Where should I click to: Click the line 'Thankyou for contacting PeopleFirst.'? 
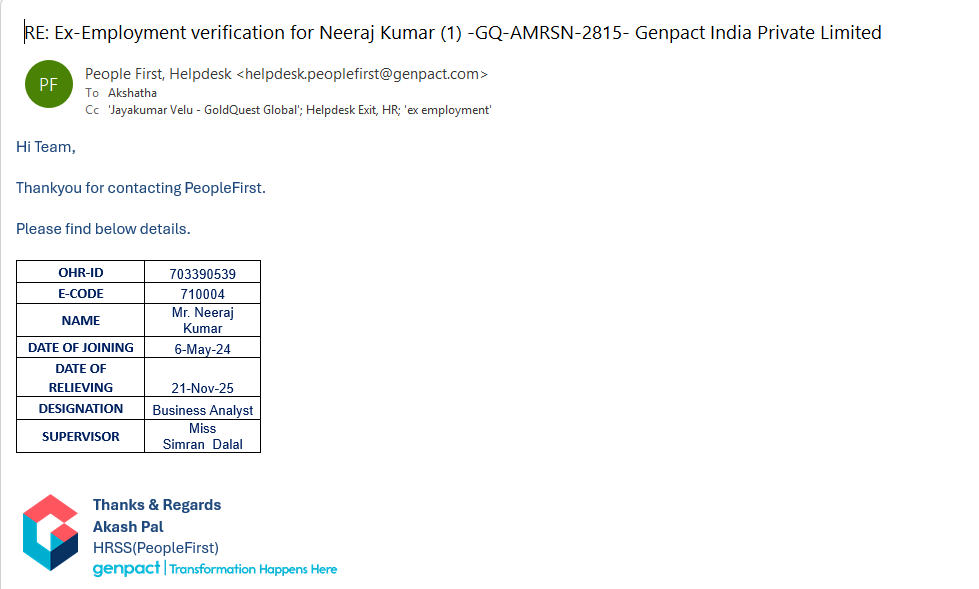point(140,188)
